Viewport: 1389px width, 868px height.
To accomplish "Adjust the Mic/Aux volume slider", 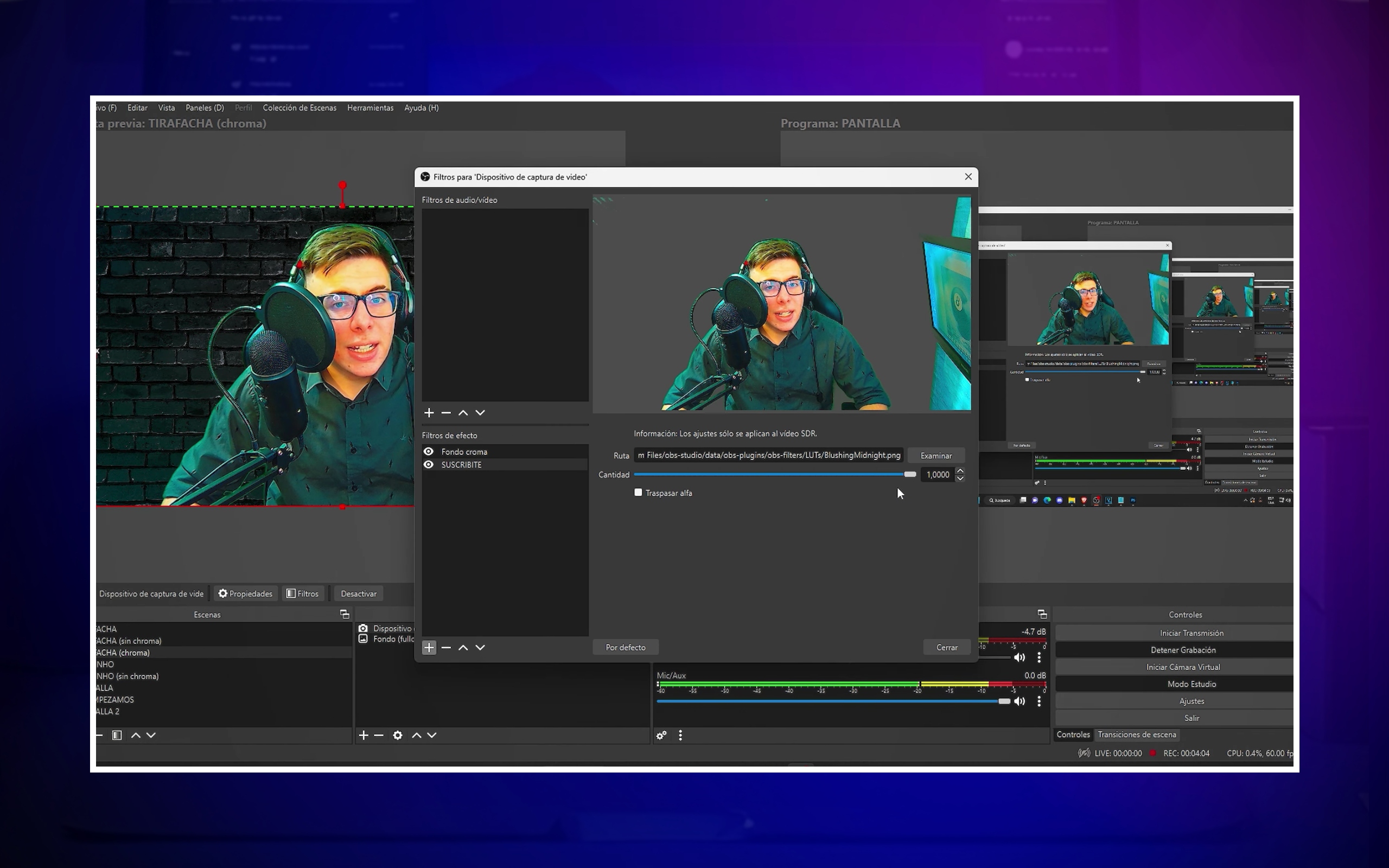I will coord(833,701).
